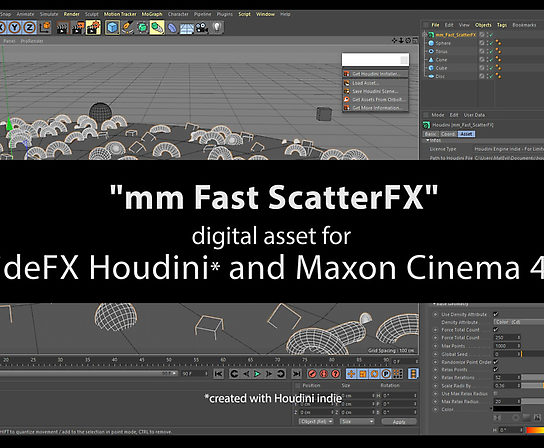Toggle the Y axis lock icon
Image resolution: width=544 pixels, height=448 pixels.
pyautogui.click(x=15, y=27)
